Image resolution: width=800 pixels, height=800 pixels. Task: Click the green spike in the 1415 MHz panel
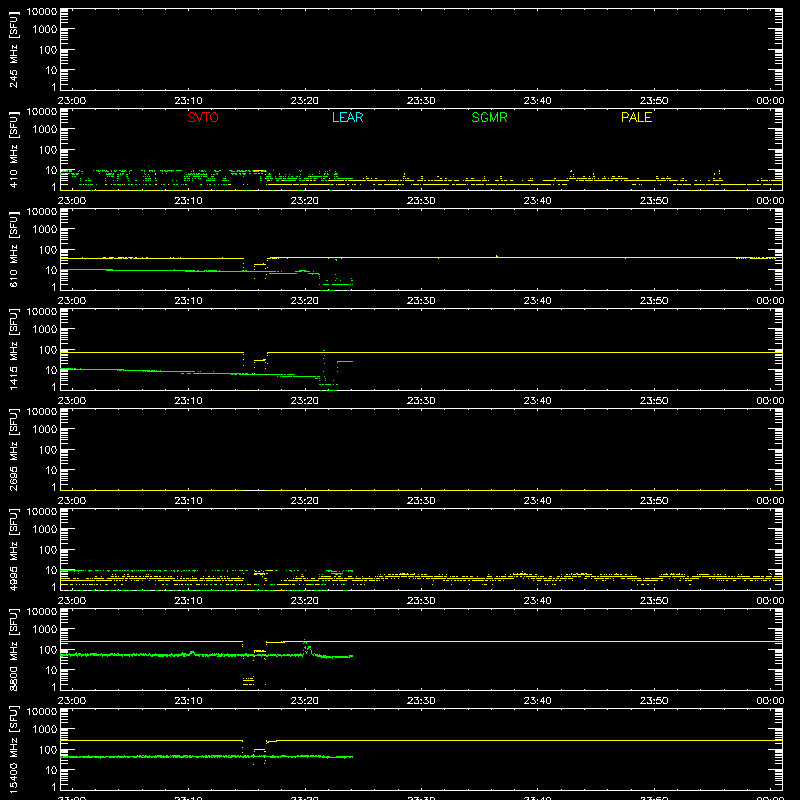(324, 365)
